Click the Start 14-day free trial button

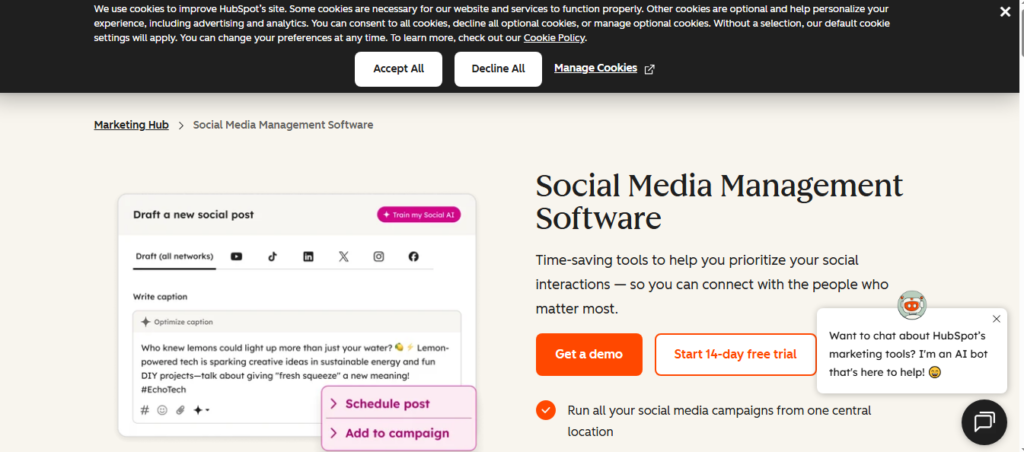coord(735,355)
